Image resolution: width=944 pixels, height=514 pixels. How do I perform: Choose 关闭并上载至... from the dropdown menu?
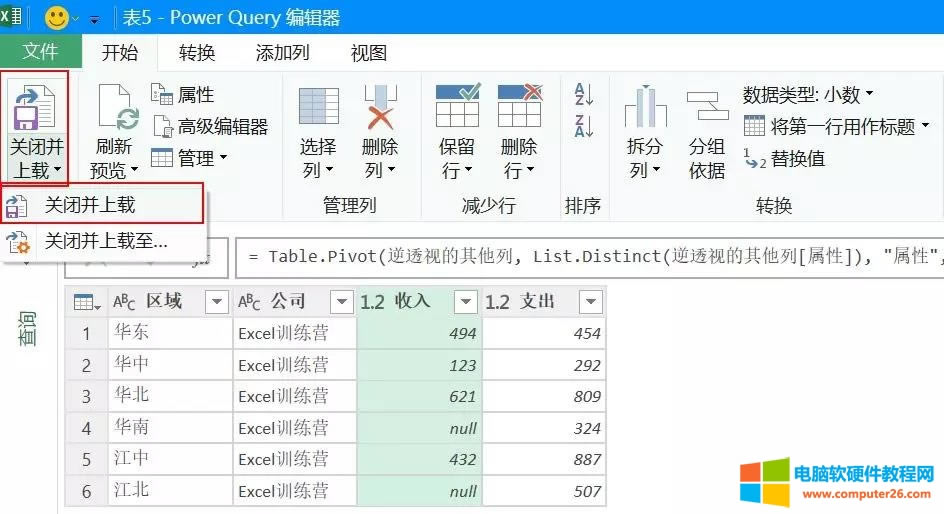pos(103,242)
